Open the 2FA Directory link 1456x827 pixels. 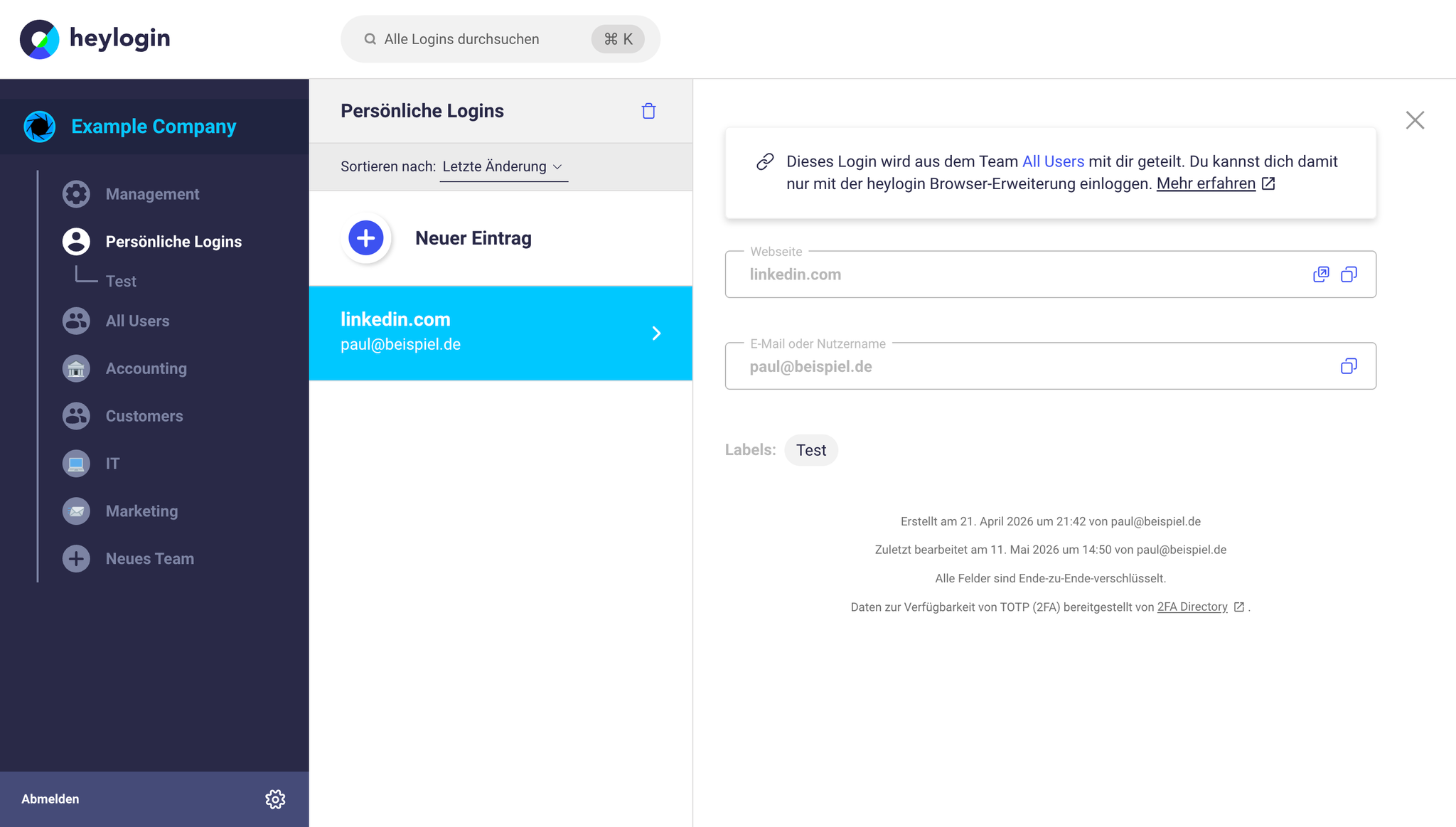coord(1192,607)
